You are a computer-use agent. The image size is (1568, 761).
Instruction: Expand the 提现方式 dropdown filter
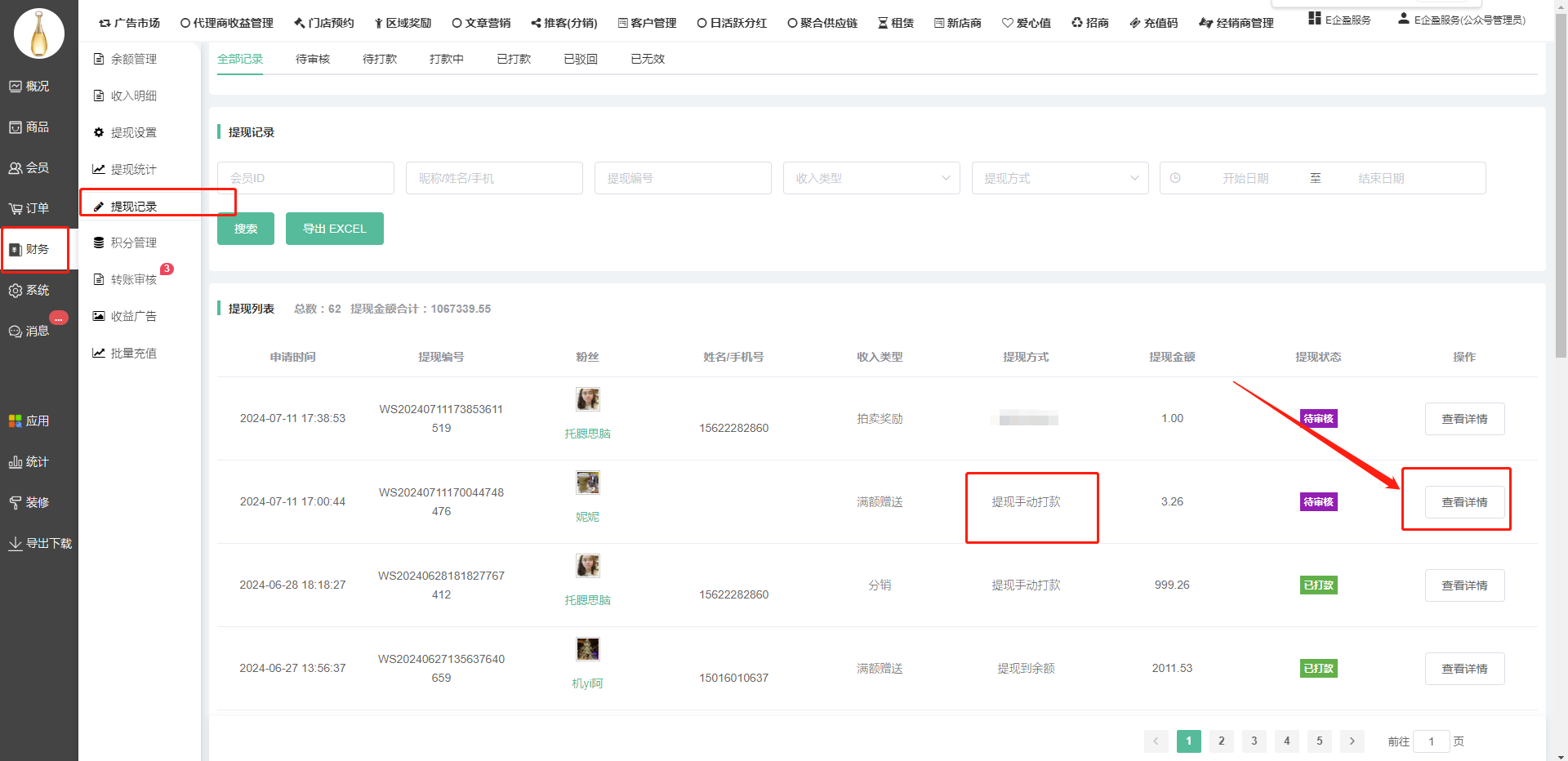pyautogui.click(x=1059, y=178)
